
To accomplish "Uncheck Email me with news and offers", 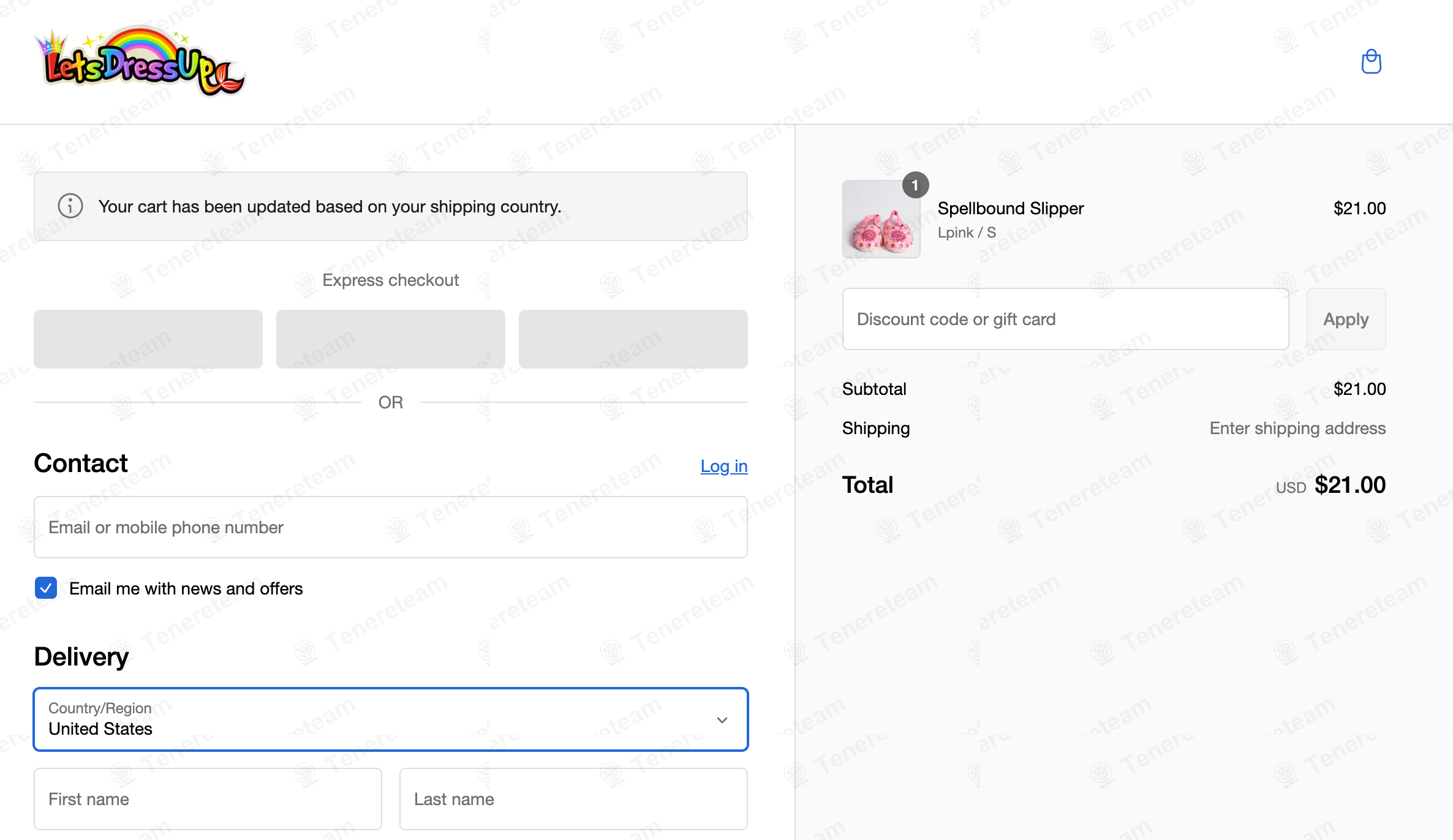I will (46, 588).
